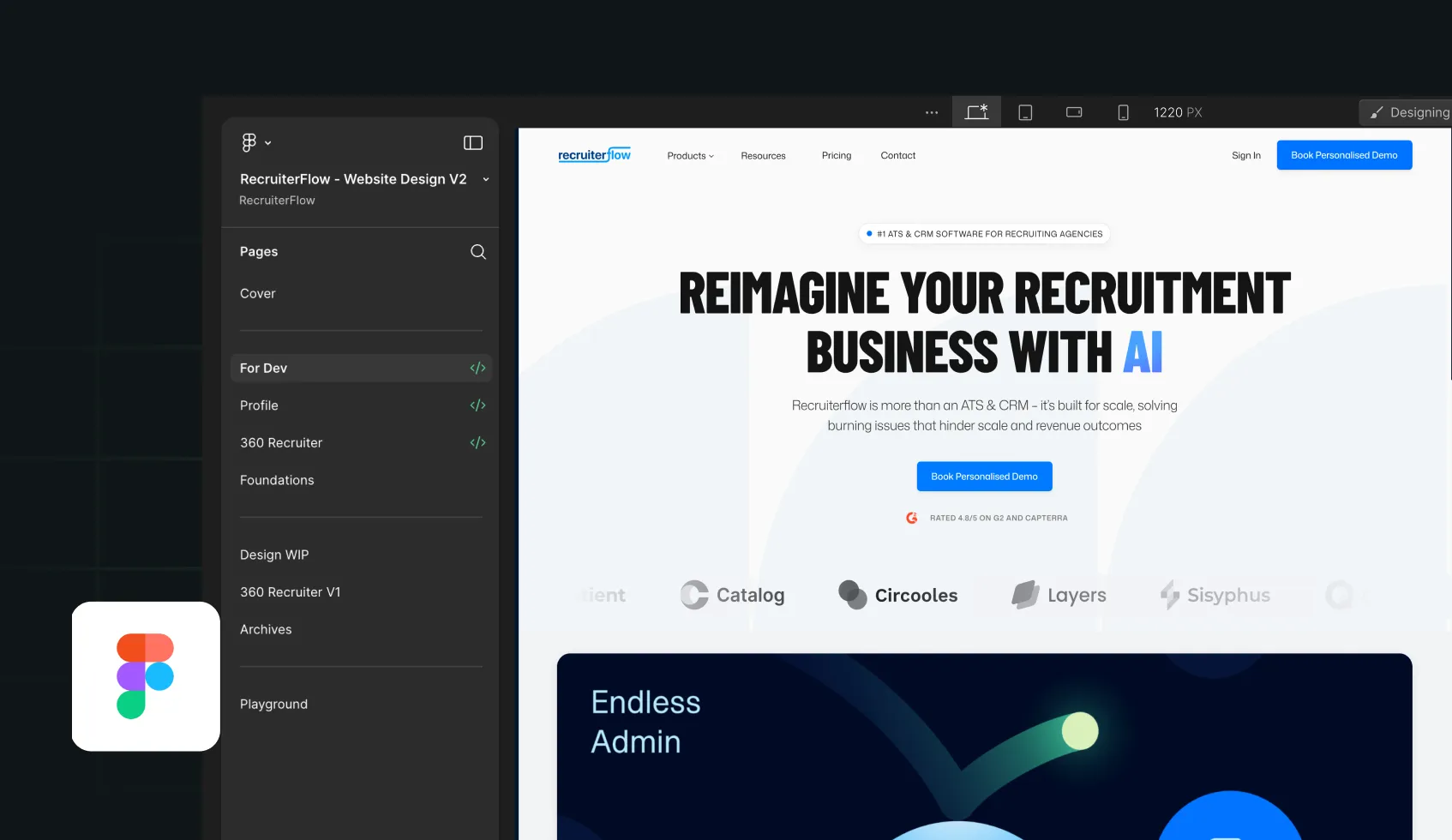Click the Figma app icon
This screenshot has height=840, width=1452.
[146, 676]
